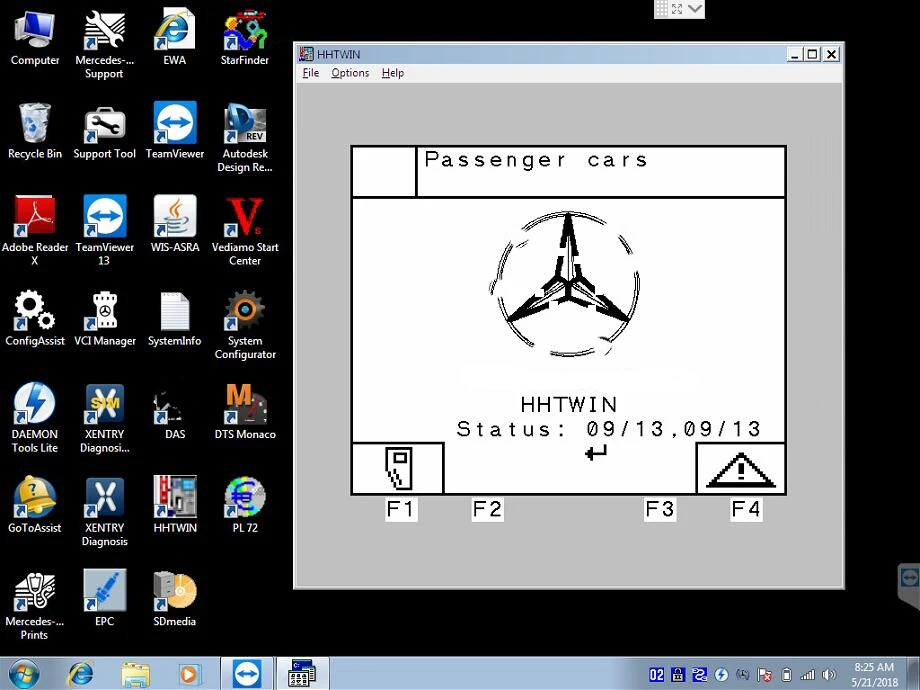920x690 pixels.
Task: Click the handheld tester icon above F1
Action: point(398,468)
